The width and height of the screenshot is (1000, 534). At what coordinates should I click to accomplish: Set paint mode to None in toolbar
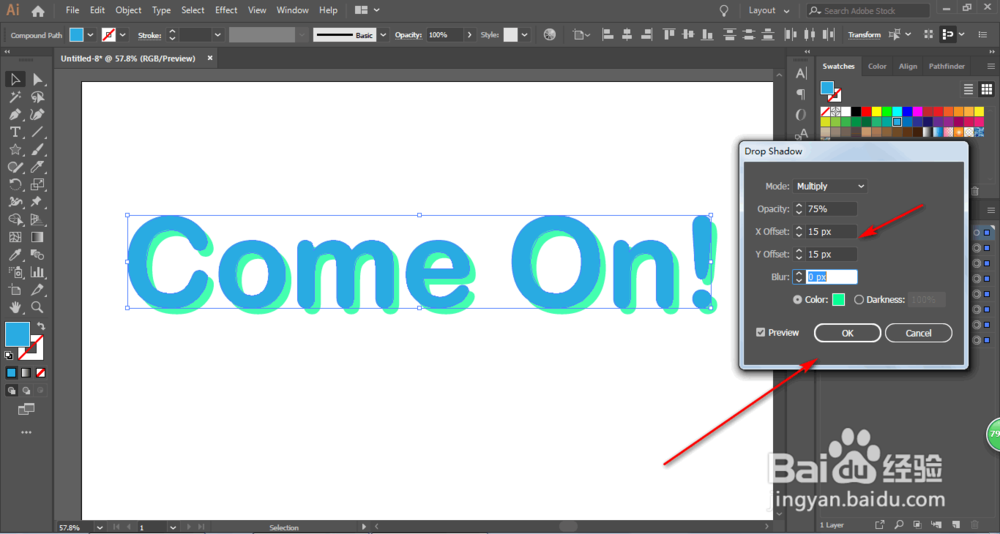(41, 373)
